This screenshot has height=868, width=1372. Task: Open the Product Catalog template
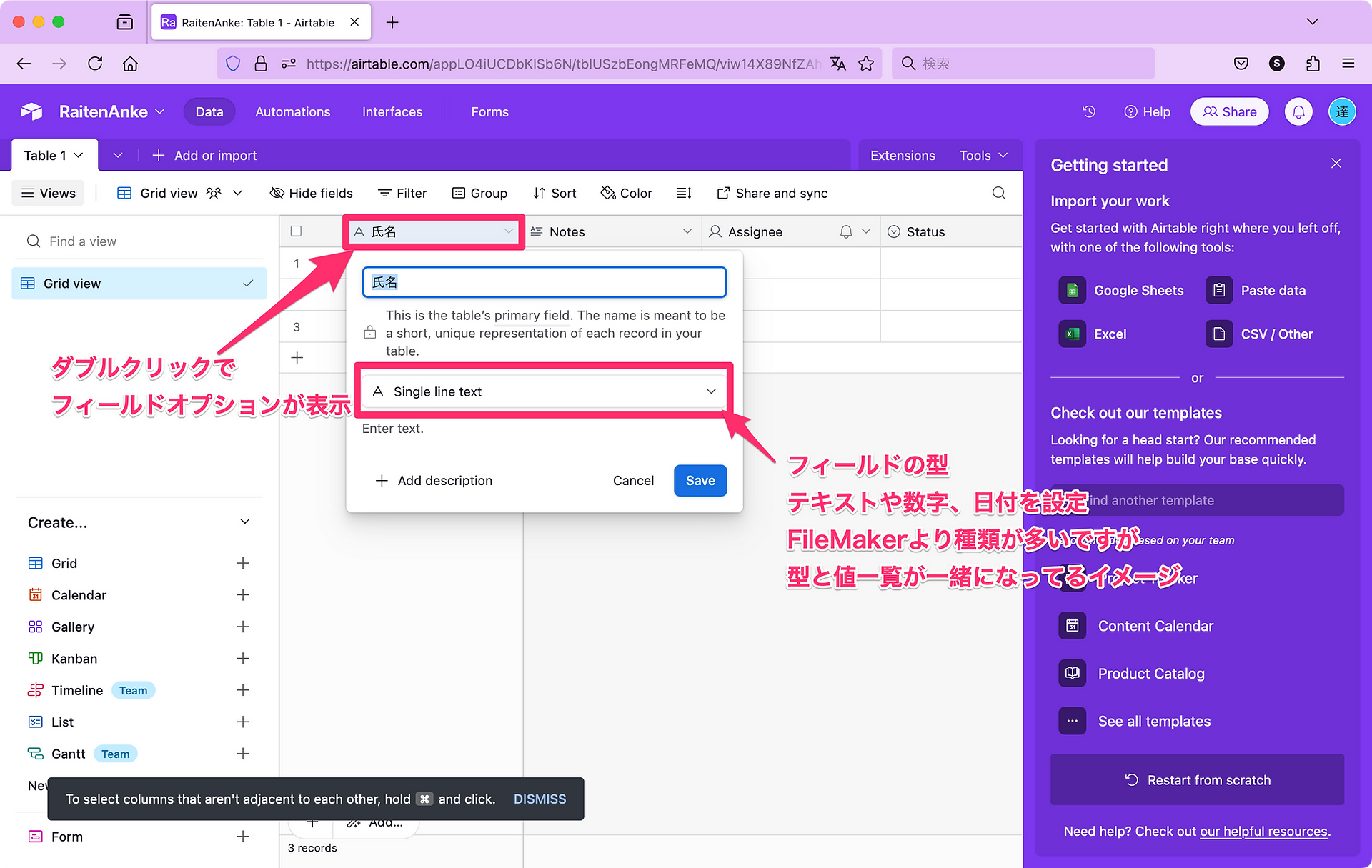(x=1131, y=674)
